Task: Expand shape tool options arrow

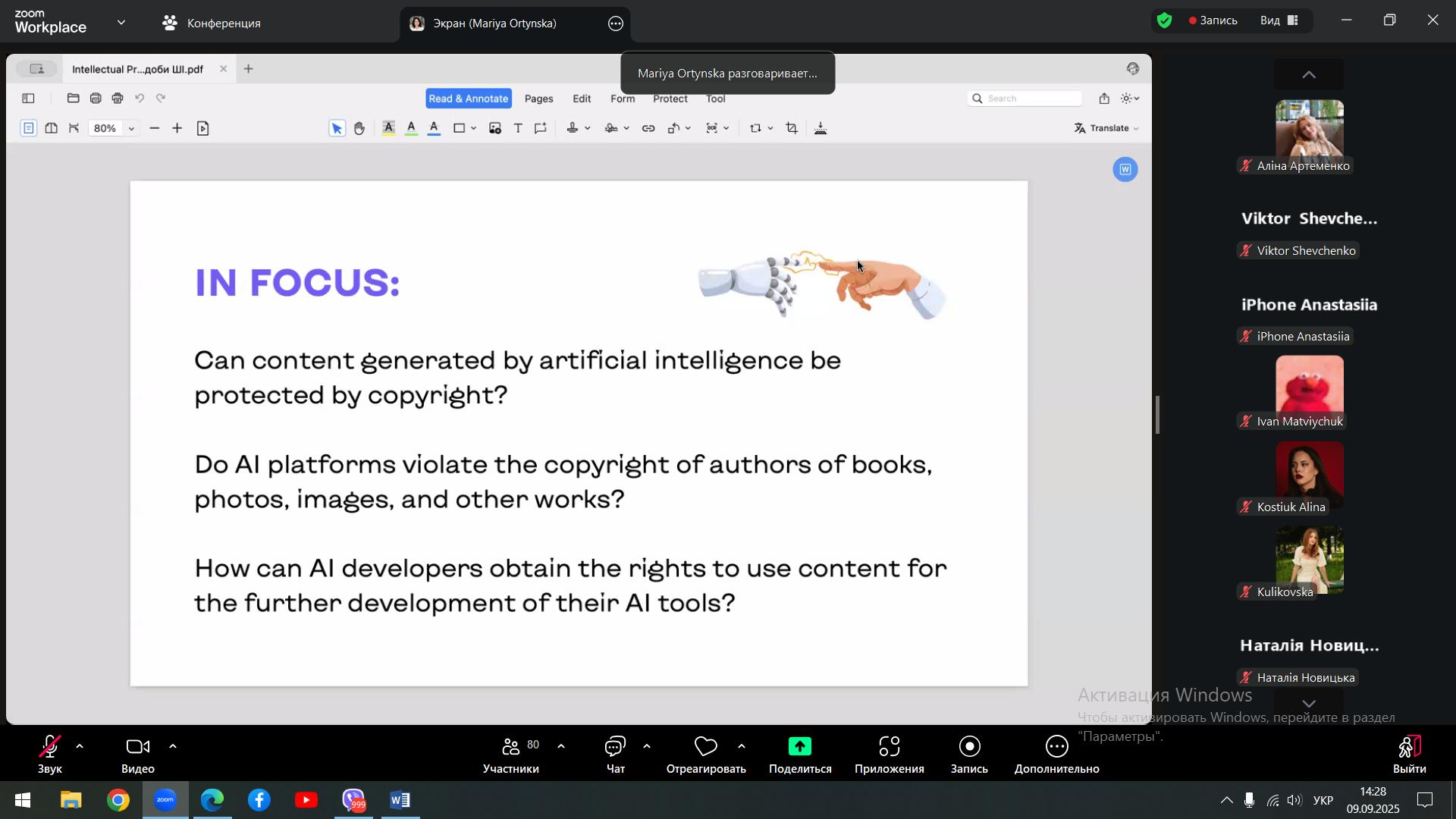Action: point(474,129)
